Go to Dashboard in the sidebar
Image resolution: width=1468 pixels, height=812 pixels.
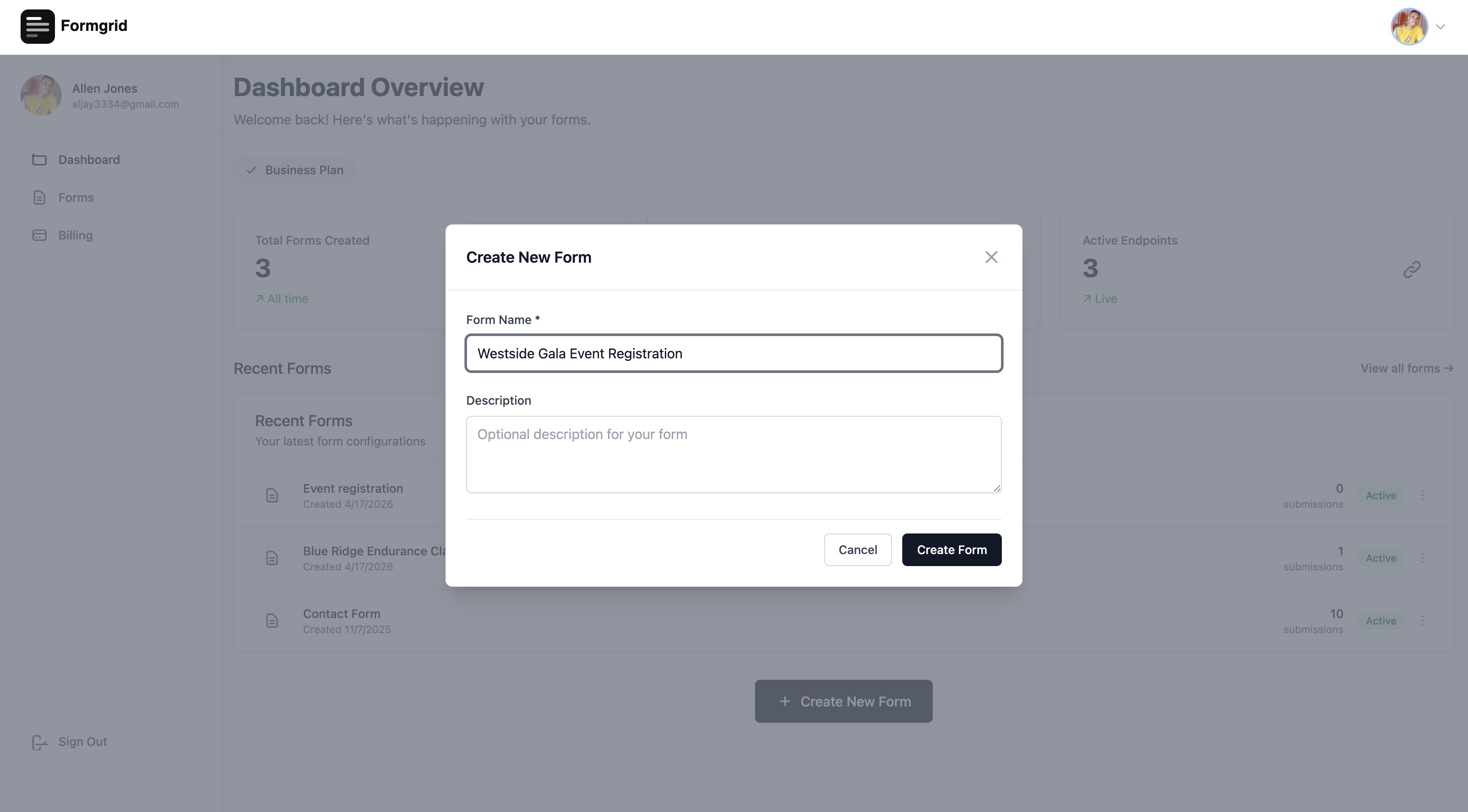[89, 160]
